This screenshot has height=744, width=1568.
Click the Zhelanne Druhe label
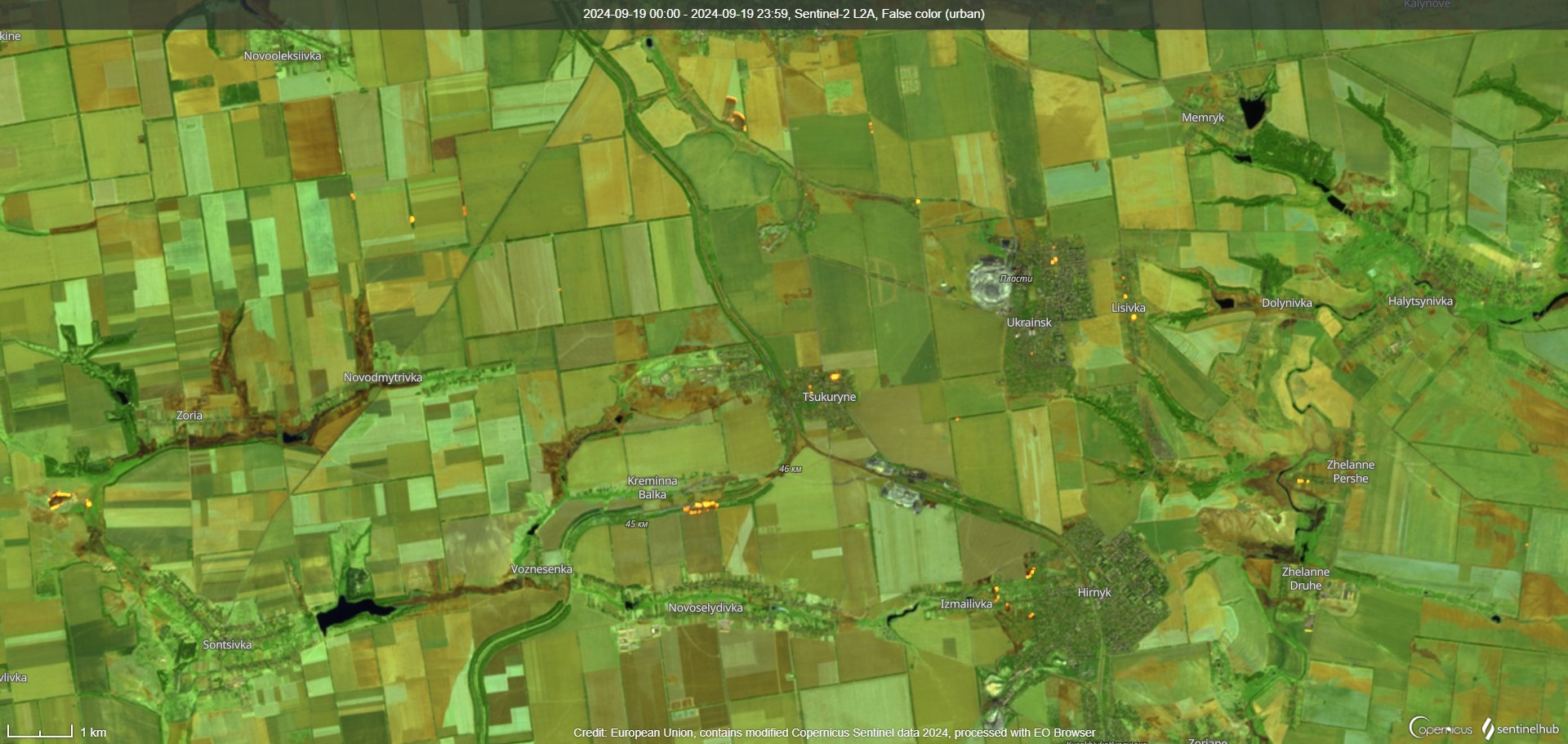[x=1306, y=579]
